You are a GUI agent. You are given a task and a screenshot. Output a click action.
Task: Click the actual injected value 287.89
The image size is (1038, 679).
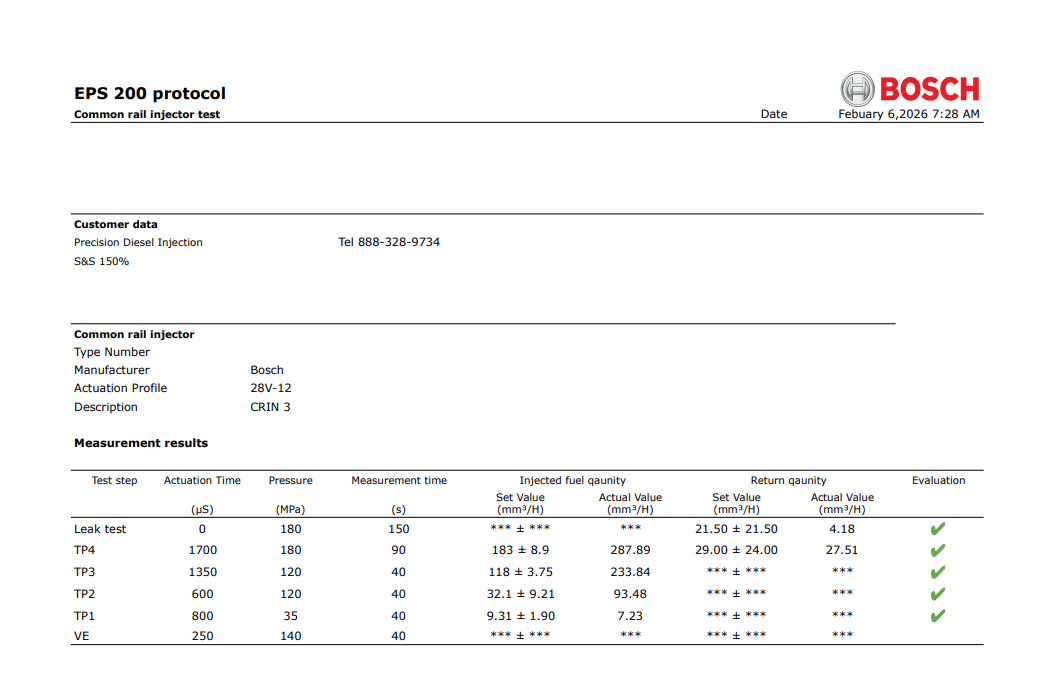pyautogui.click(x=630, y=550)
